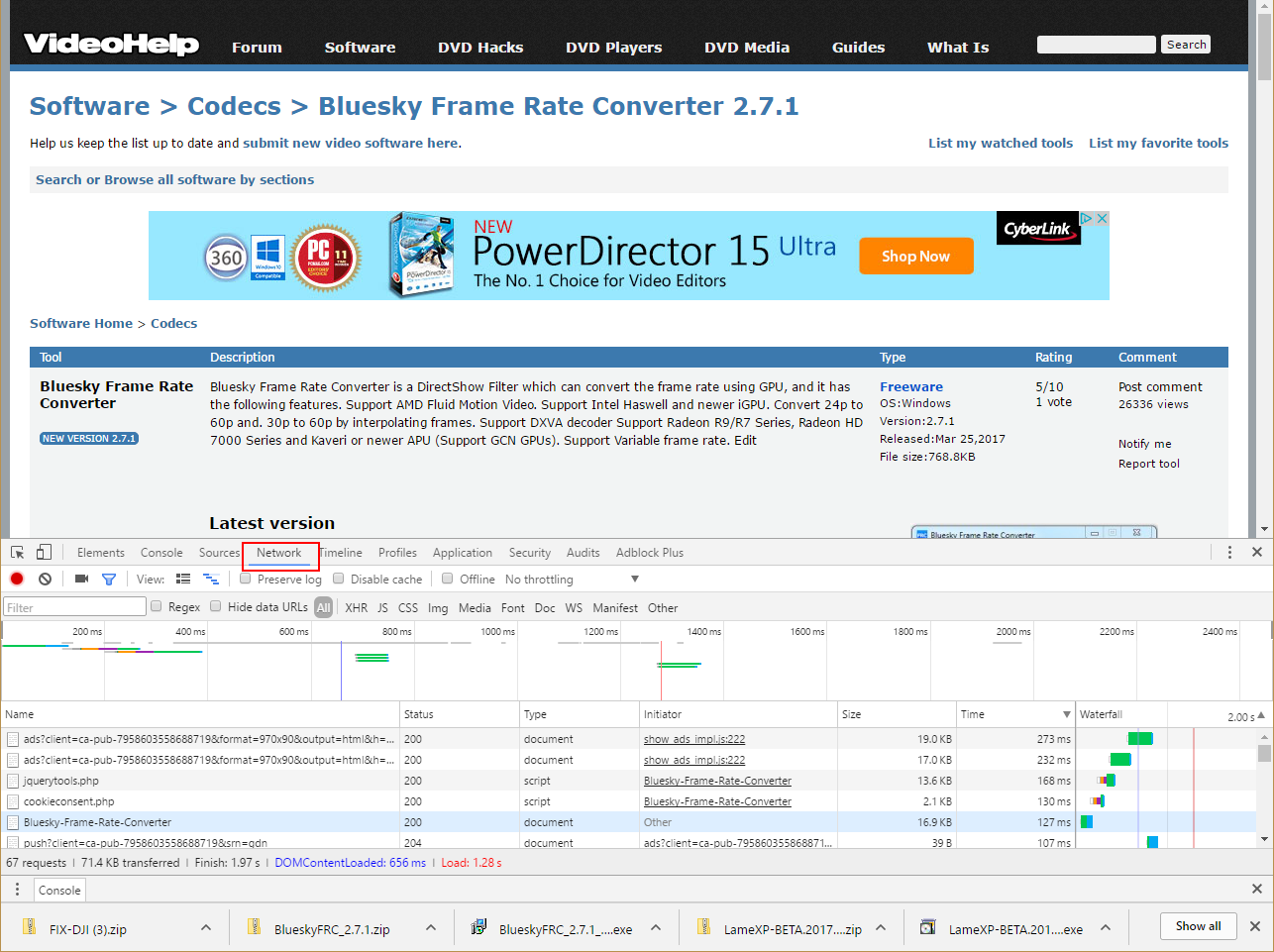Open the DevTools three-dot customize menu

click(x=1229, y=553)
